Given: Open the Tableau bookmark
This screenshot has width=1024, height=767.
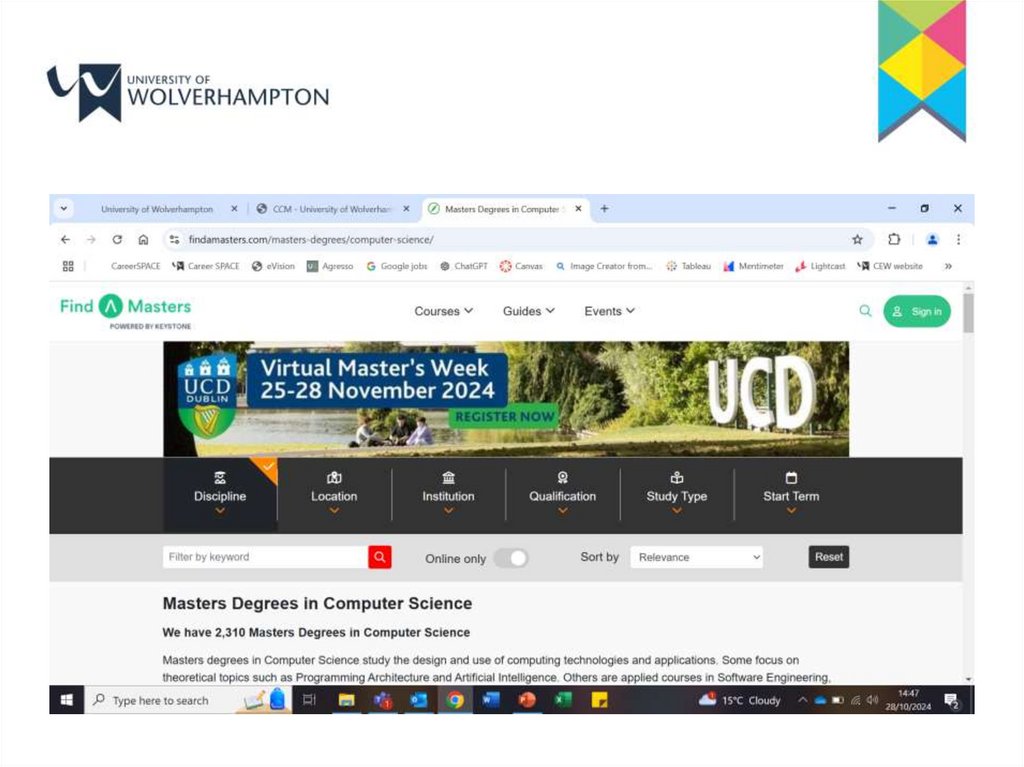Looking at the screenshot, I should 688,266.
